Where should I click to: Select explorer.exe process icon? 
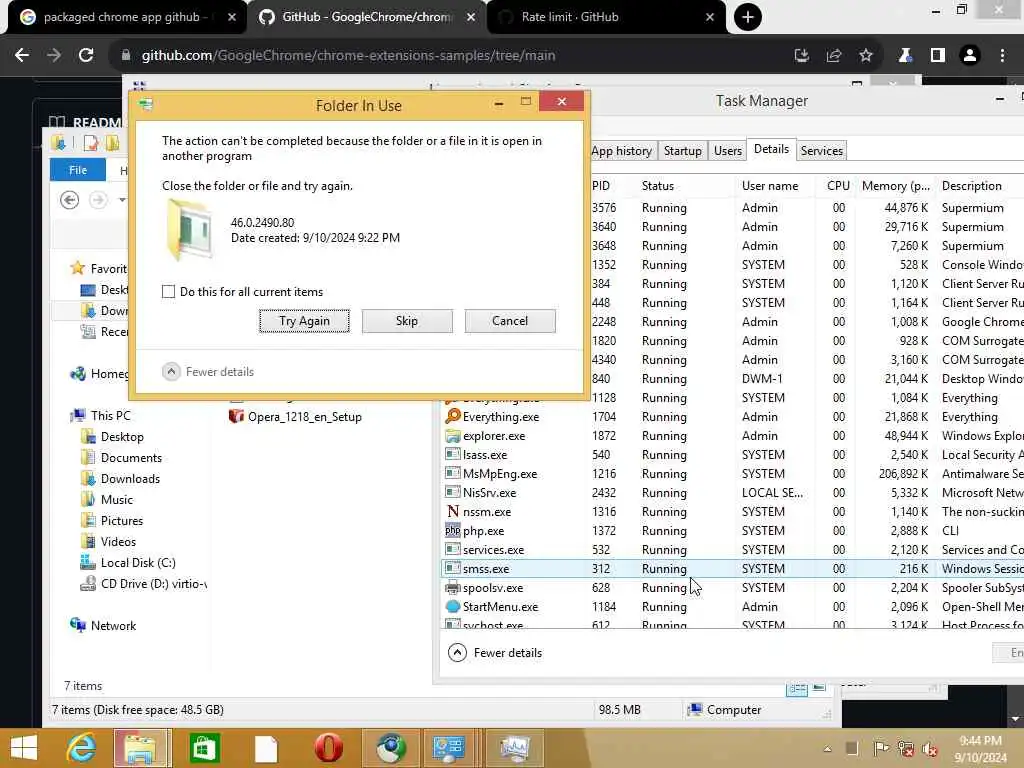(x=453, y=436)
